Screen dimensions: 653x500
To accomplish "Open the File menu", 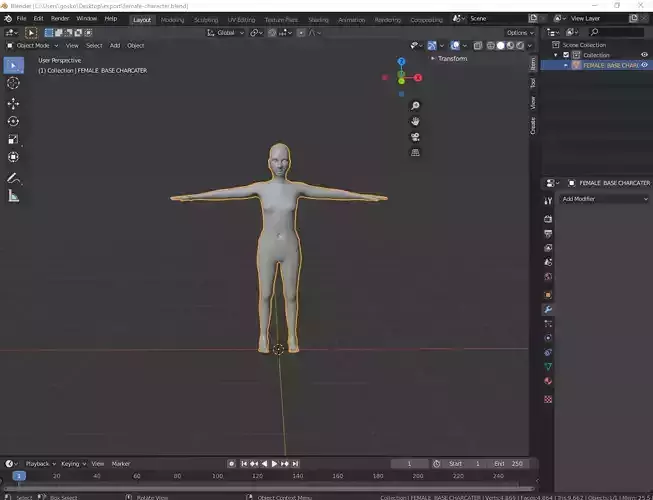I will click(21, 19).
